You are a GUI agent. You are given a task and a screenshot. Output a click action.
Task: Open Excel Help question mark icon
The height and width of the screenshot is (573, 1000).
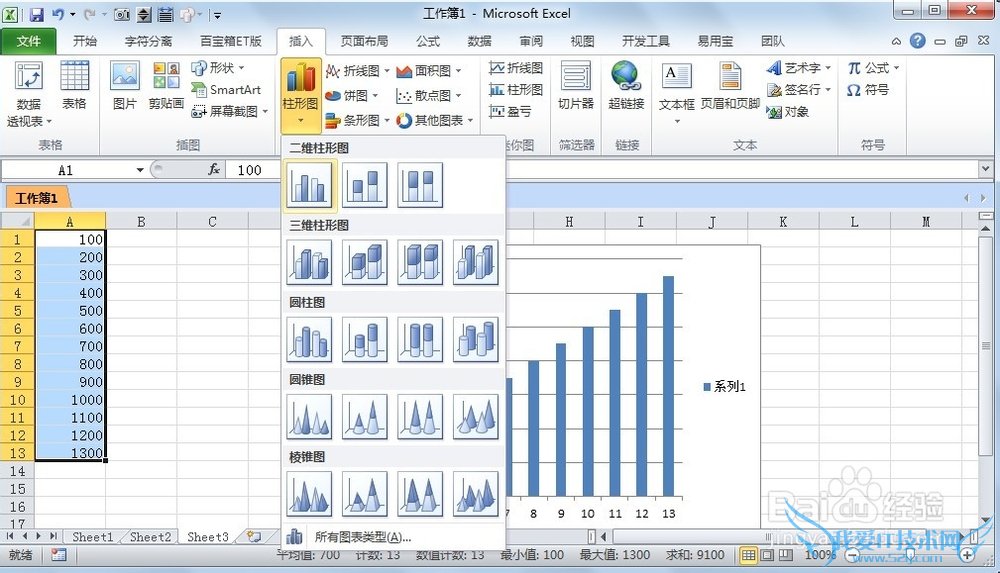click(917, 41)
